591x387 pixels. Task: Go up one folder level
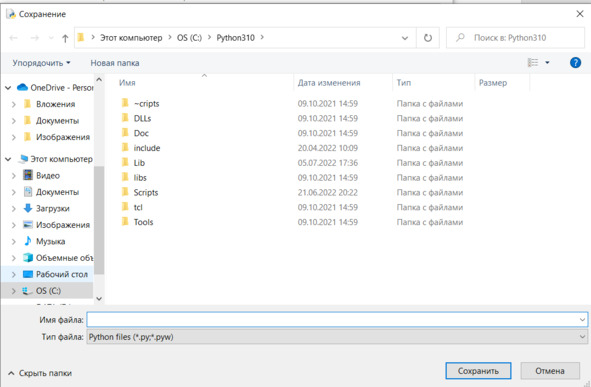pyautogui.click(x=65, y=38)
